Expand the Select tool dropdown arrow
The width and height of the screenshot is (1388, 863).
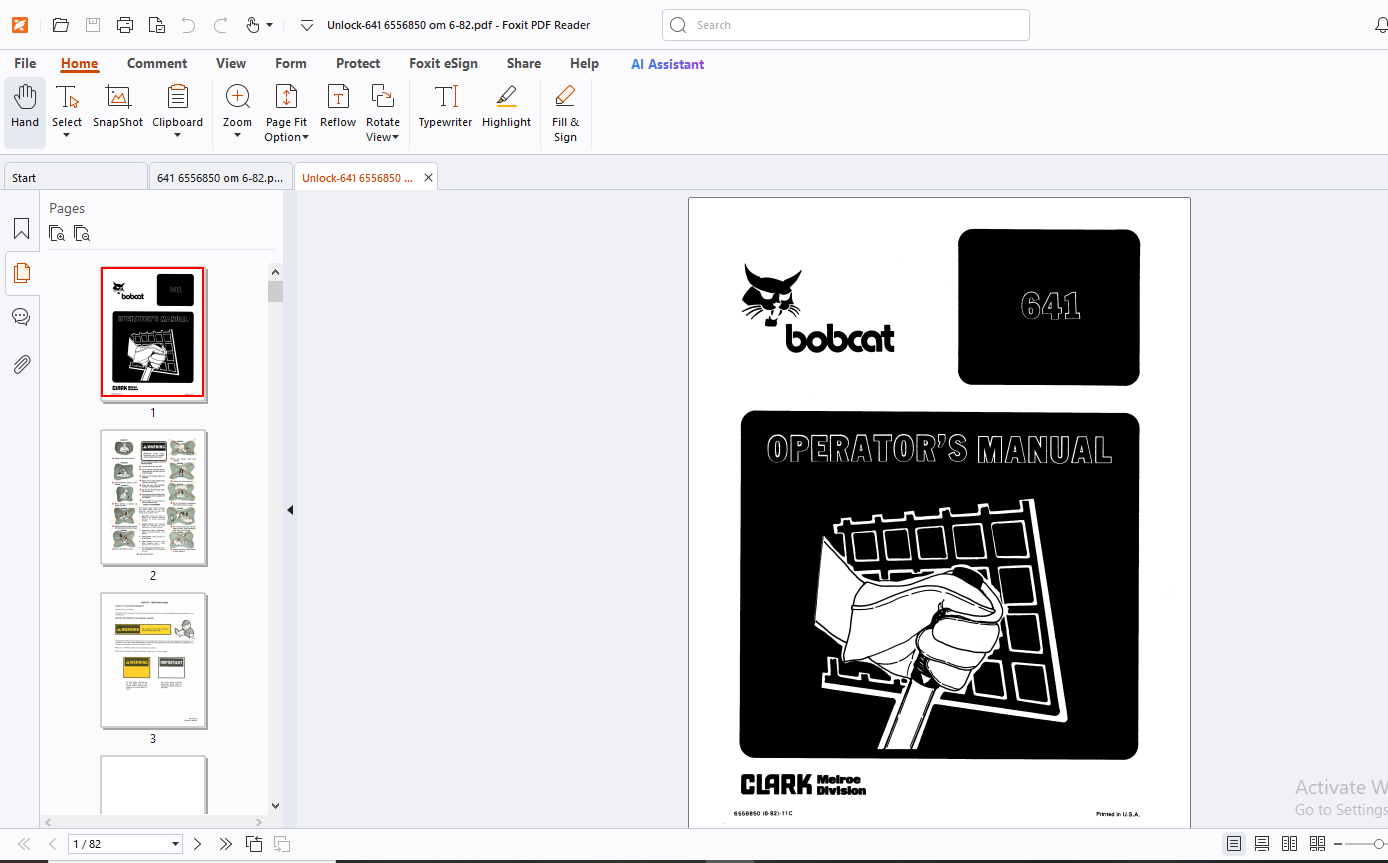coord(67,136)
